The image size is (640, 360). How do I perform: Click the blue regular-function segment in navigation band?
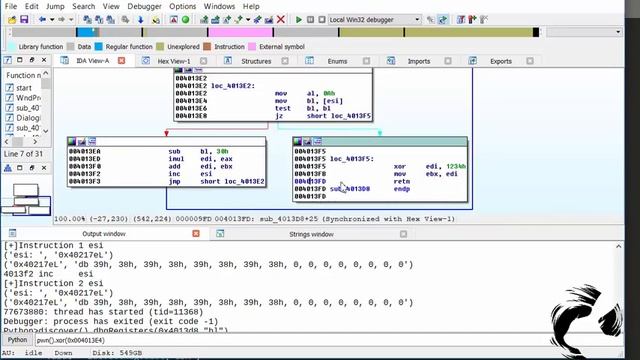[85, 32]
